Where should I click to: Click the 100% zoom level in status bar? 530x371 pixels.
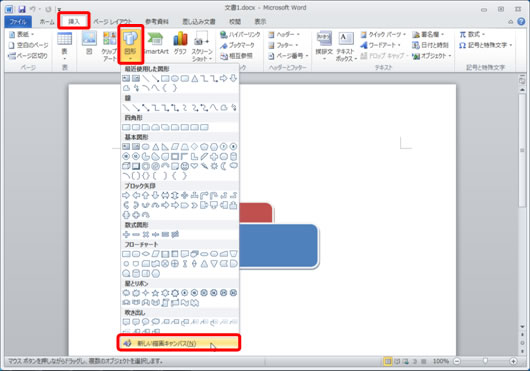[x=441, y=362]
